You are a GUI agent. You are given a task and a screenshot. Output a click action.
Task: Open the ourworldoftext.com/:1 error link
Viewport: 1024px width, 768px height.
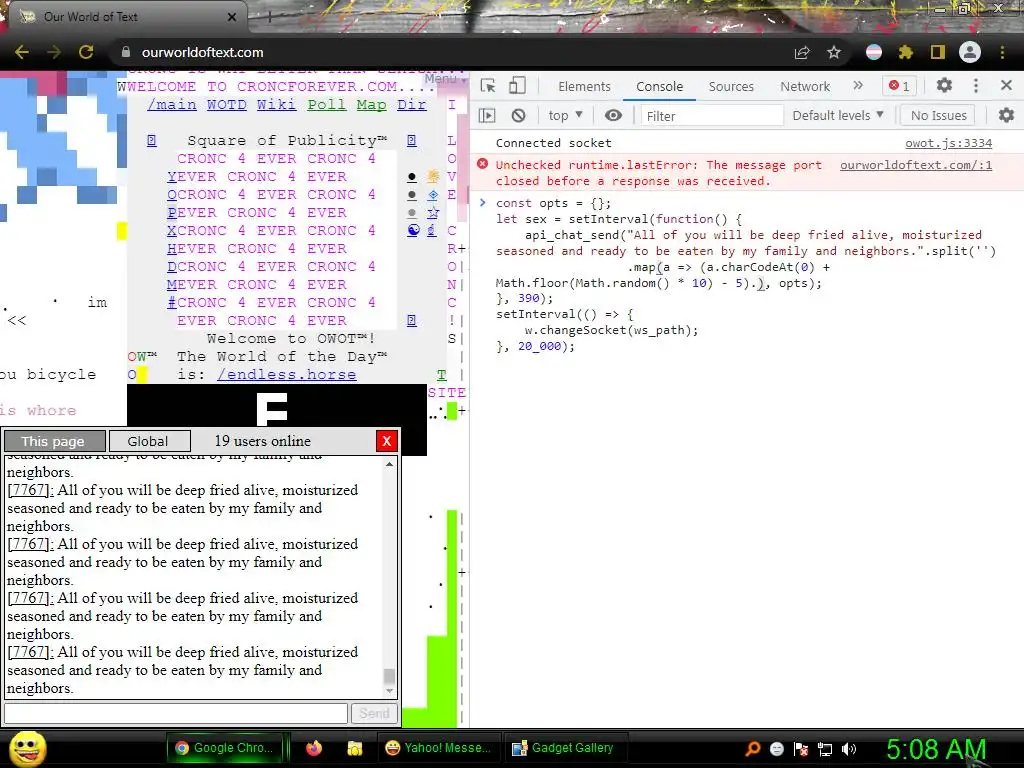pyautogui.click(x=916, y=165)
